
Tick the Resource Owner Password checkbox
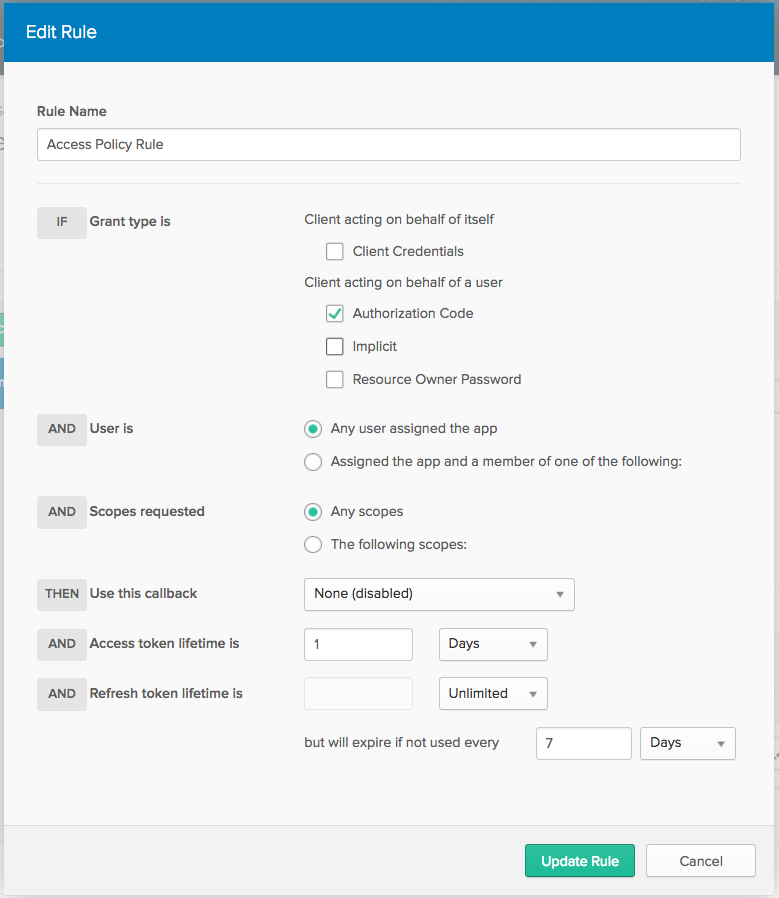(335, 379)
